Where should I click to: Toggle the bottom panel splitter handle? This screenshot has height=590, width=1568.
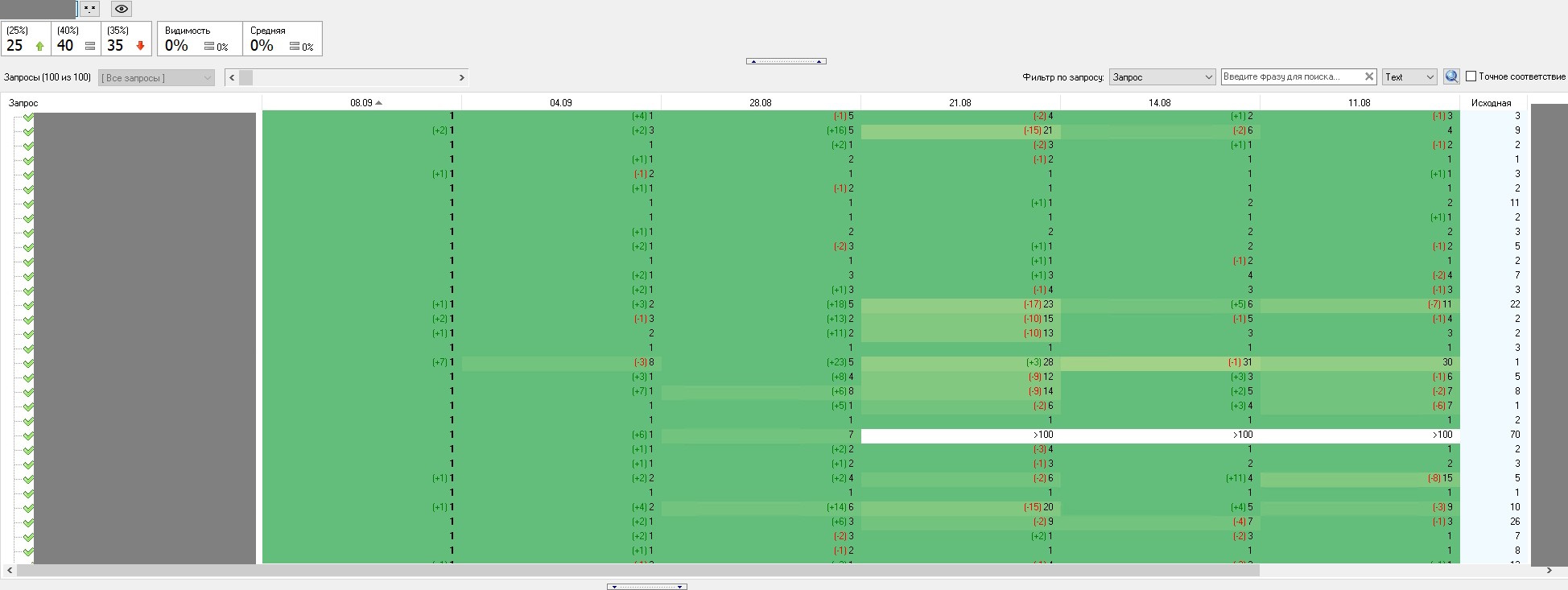(x=647, y=587)
